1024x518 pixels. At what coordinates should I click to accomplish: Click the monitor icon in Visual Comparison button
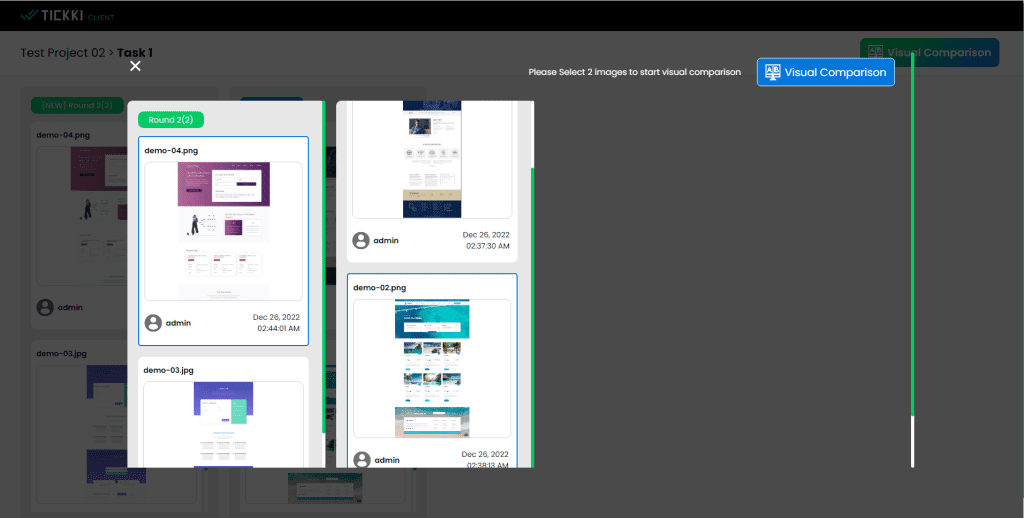click(773, 73)
